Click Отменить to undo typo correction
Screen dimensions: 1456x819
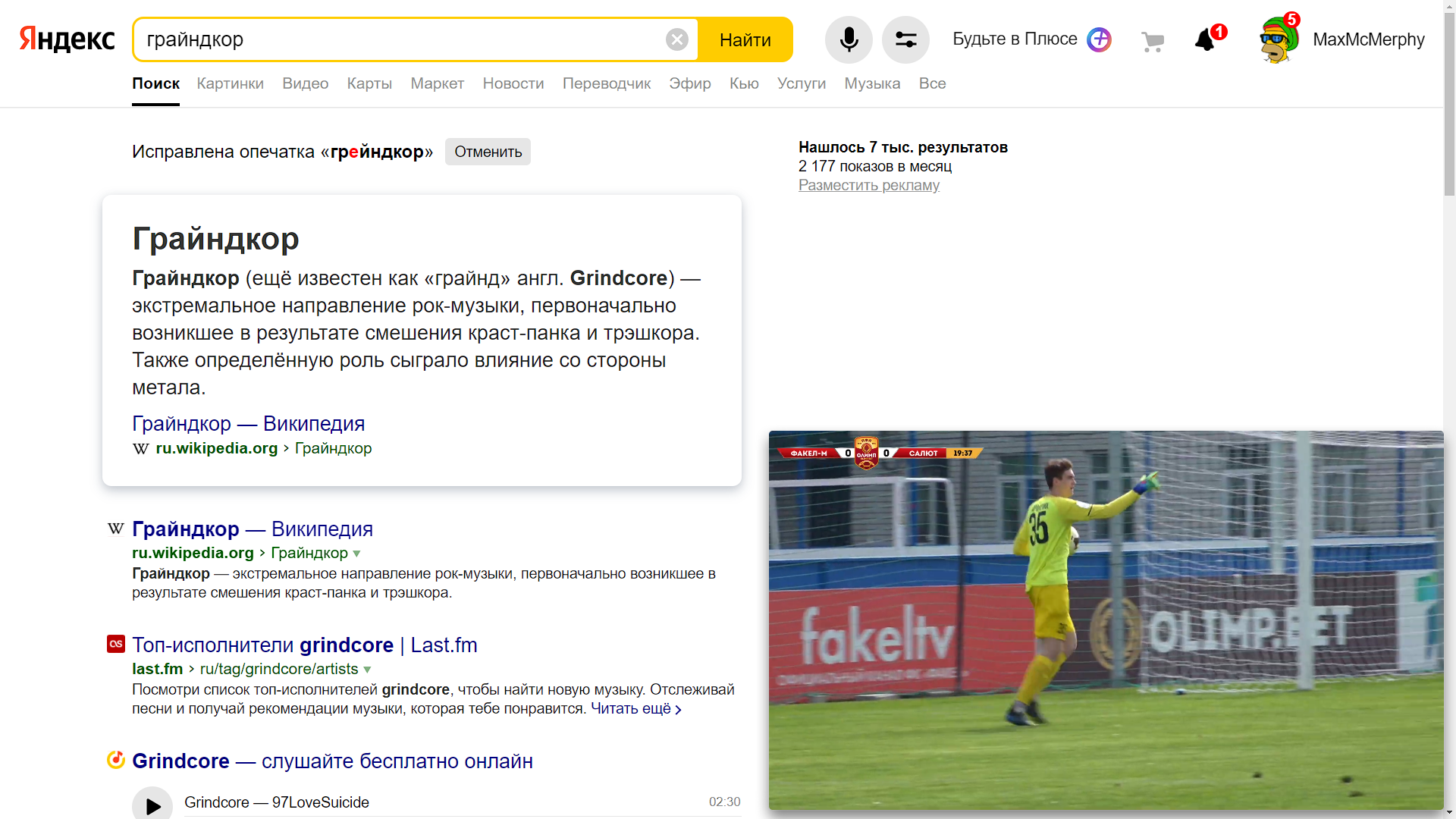(x=488, y=152)
